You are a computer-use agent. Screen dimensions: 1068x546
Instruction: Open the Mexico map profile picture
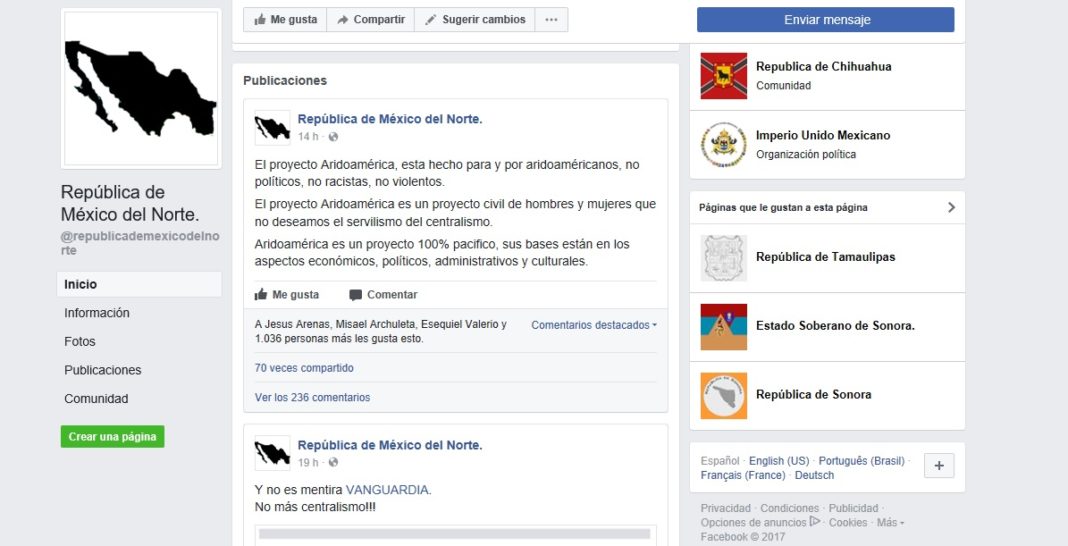pyautogui.click(x=141, y=89)
